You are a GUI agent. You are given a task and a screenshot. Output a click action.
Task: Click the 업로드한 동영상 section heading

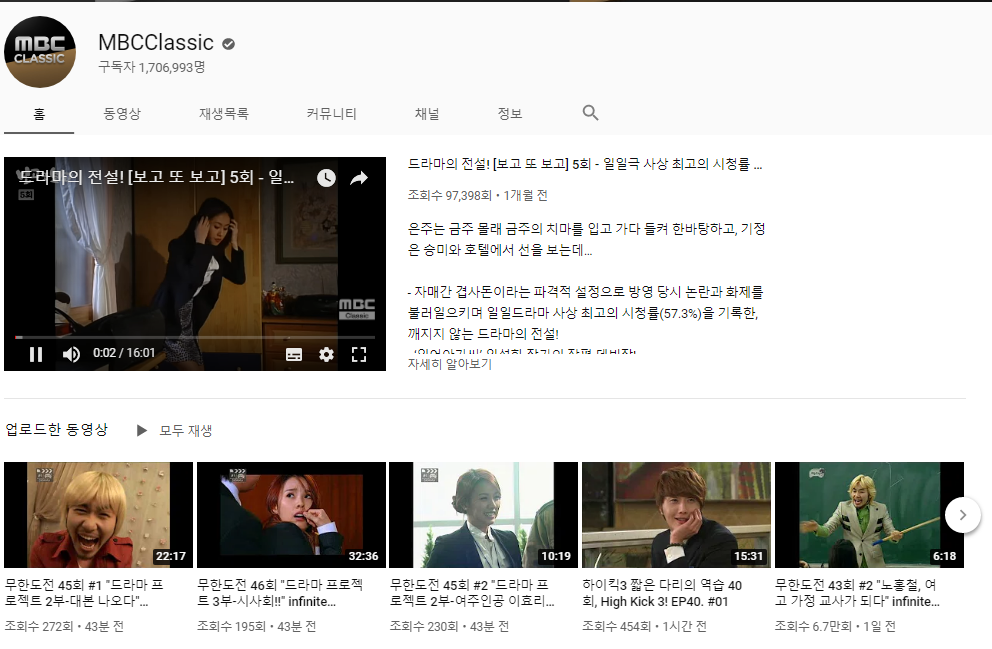click(56, 430)
